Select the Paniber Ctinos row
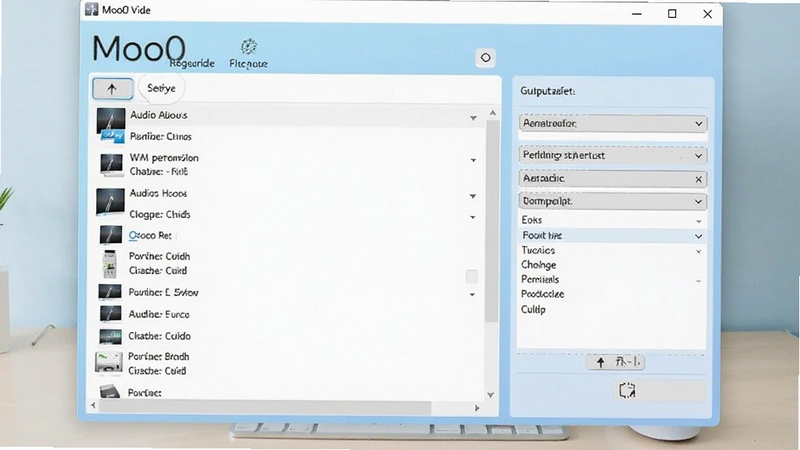800x450 pixels. tap(161, 136)
